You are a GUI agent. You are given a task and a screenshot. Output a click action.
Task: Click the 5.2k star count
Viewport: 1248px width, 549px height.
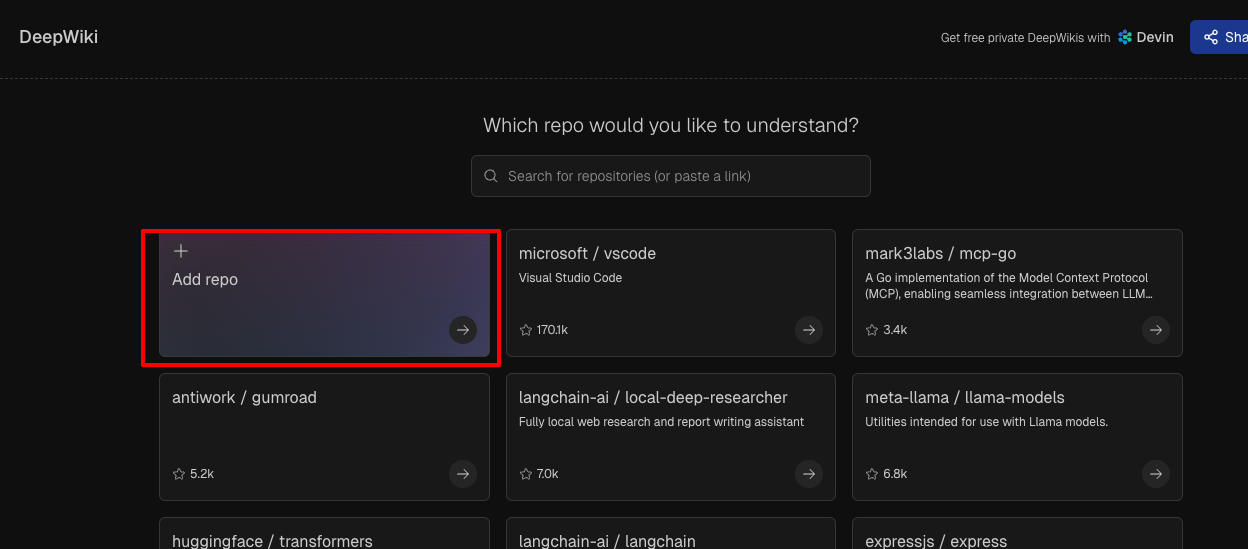[202, 474]
